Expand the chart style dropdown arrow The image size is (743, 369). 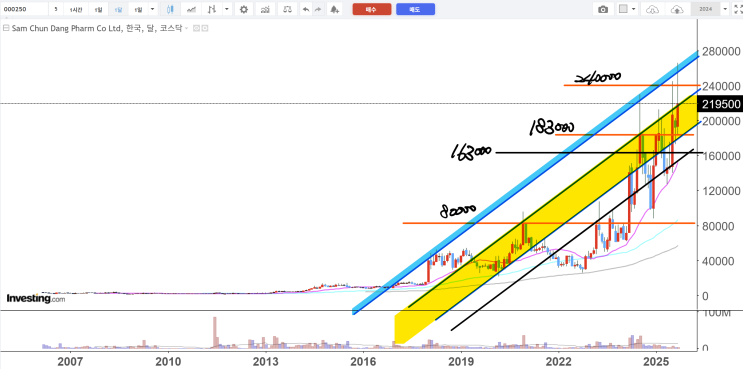(x=227, y=9)
